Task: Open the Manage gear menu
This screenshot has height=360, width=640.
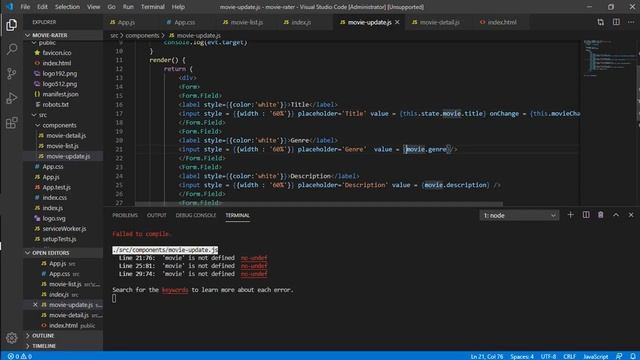Action: tap(11, 338)
